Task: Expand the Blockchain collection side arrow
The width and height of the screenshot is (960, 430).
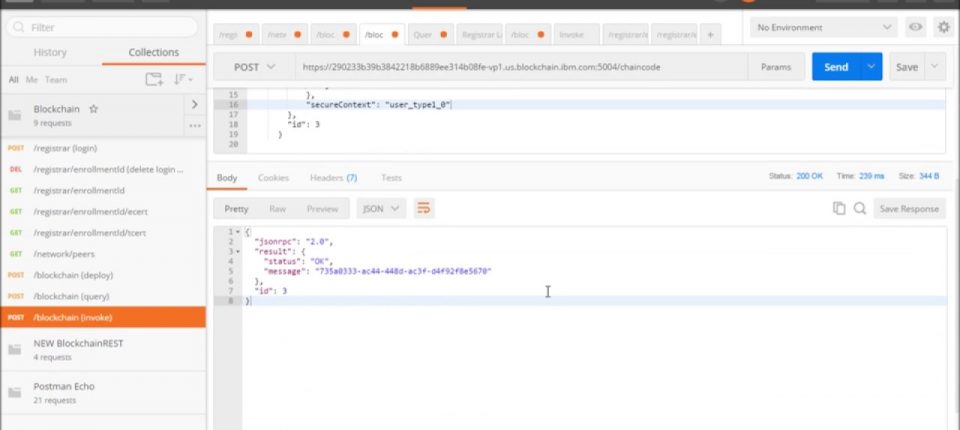Action: [x=194, y=104]
